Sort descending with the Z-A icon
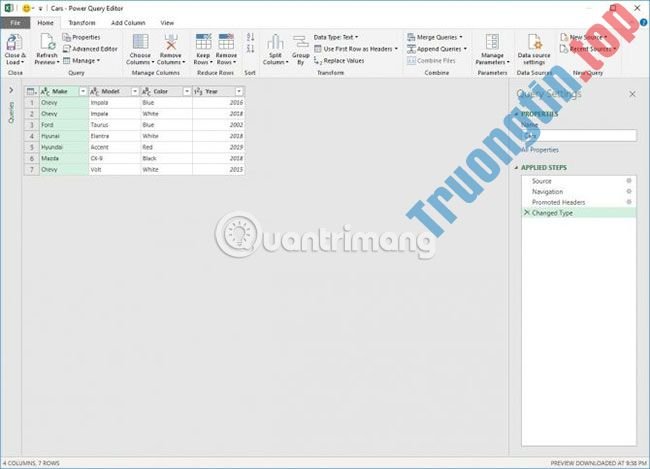650x469 pixels. pyautogui.click(x=250, y=49)
